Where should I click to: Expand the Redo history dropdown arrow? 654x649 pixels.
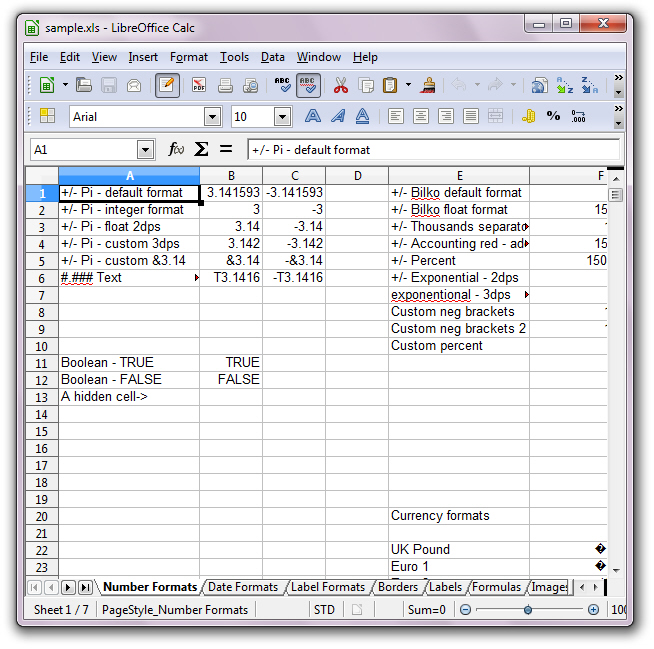click(513, 85)
